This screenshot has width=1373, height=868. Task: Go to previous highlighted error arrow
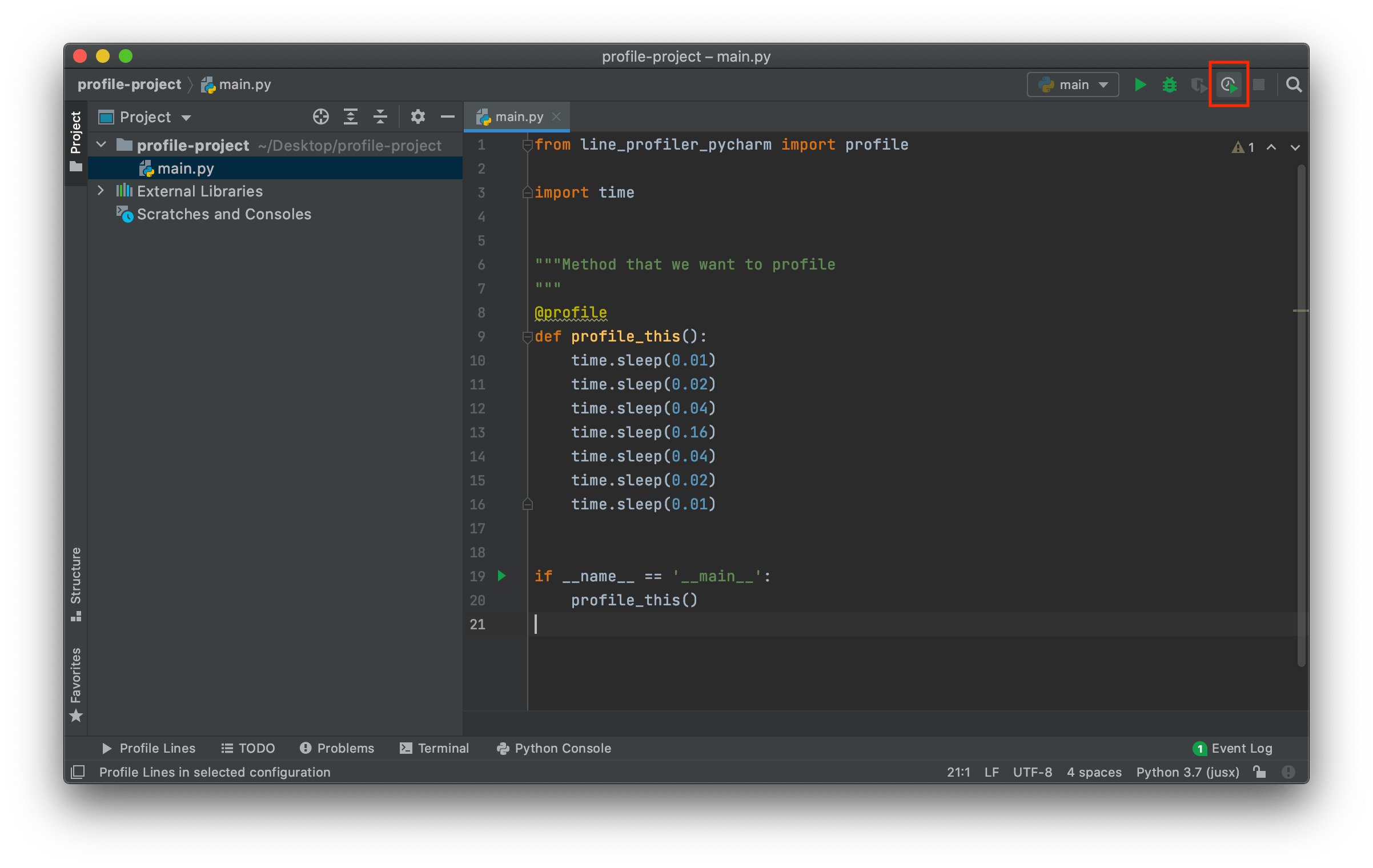[x=1271, y=147]
